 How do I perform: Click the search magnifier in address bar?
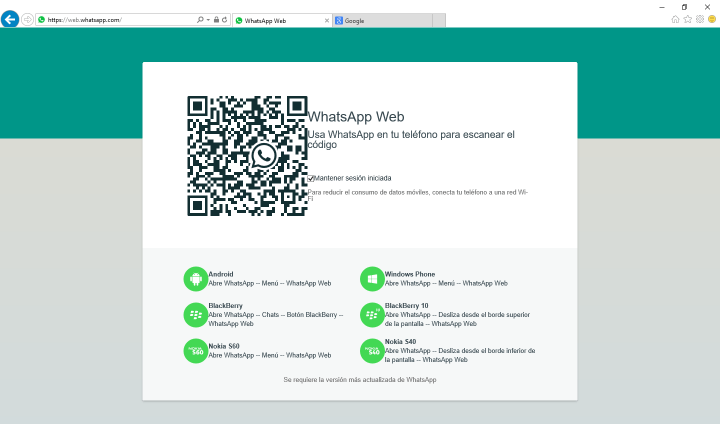pyautogui.click(x=200, y=20)
